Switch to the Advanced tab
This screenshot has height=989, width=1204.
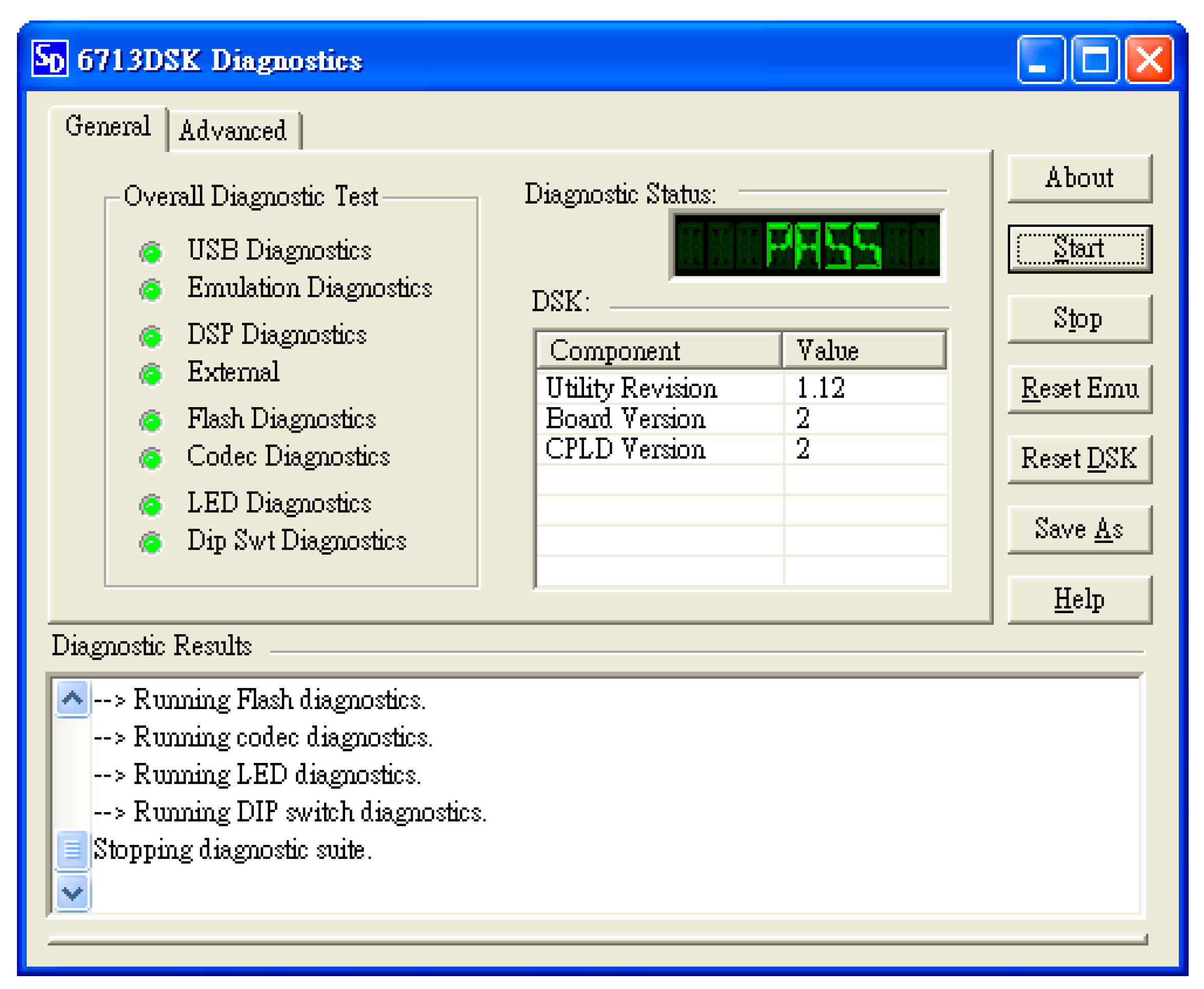point(234,130)
